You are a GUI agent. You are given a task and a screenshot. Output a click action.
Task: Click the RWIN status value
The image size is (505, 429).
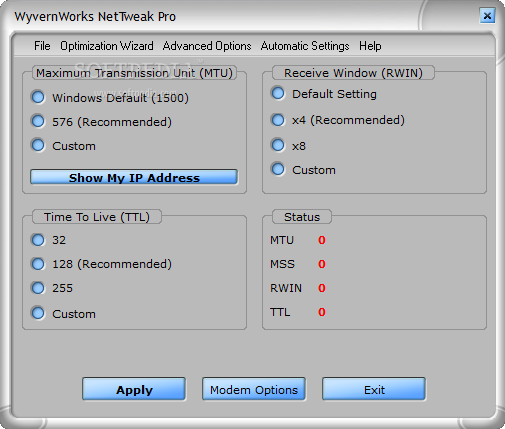(x=322, y=288)
